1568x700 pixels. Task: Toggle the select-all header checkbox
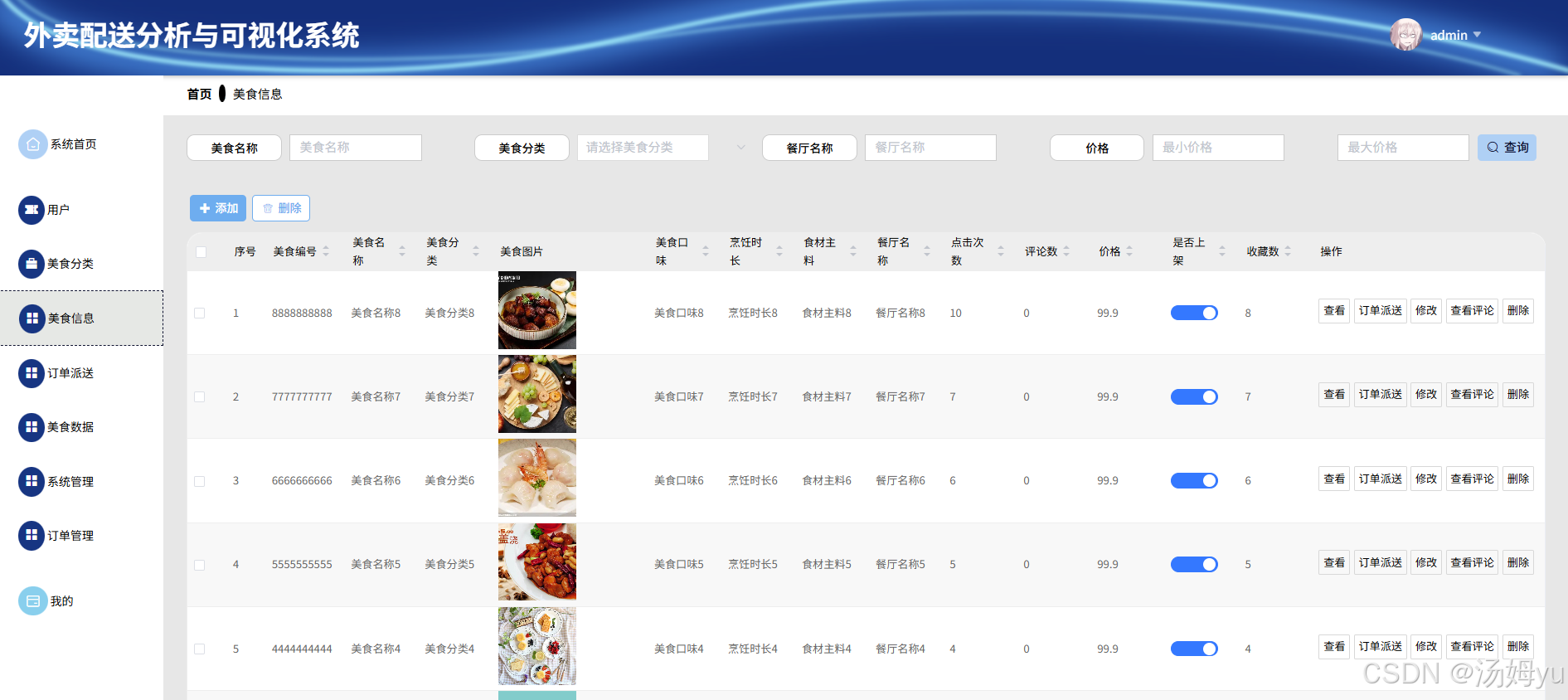tap(201, 252)
